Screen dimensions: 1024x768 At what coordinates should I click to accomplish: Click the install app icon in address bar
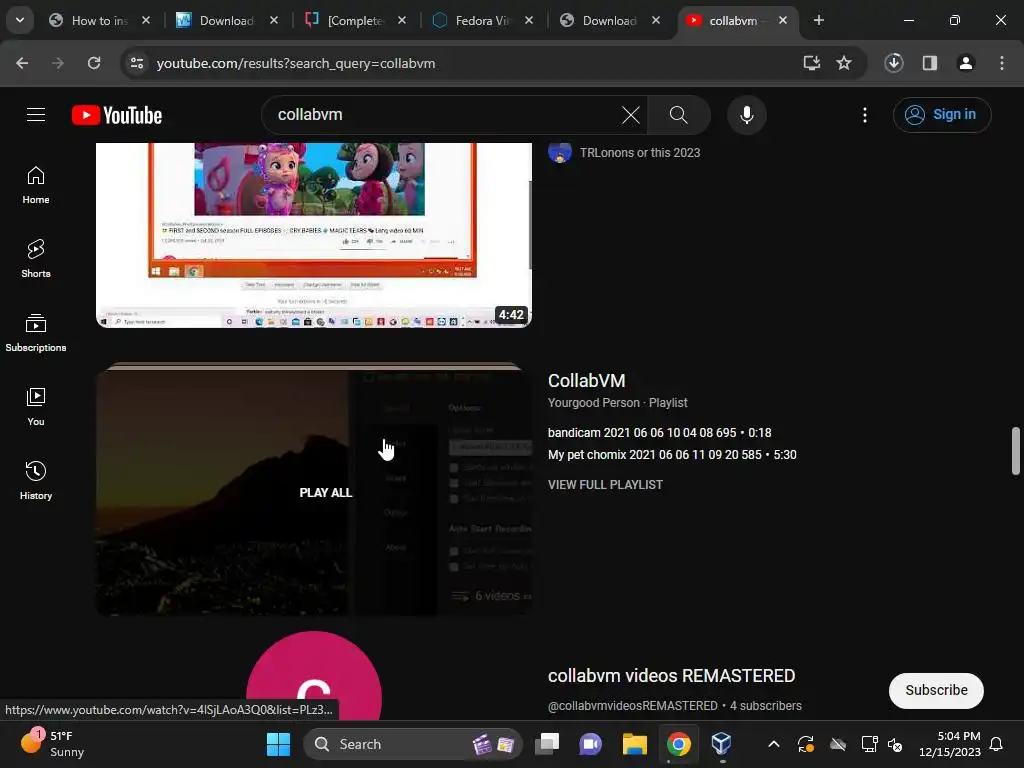click(x=812, y=63)
